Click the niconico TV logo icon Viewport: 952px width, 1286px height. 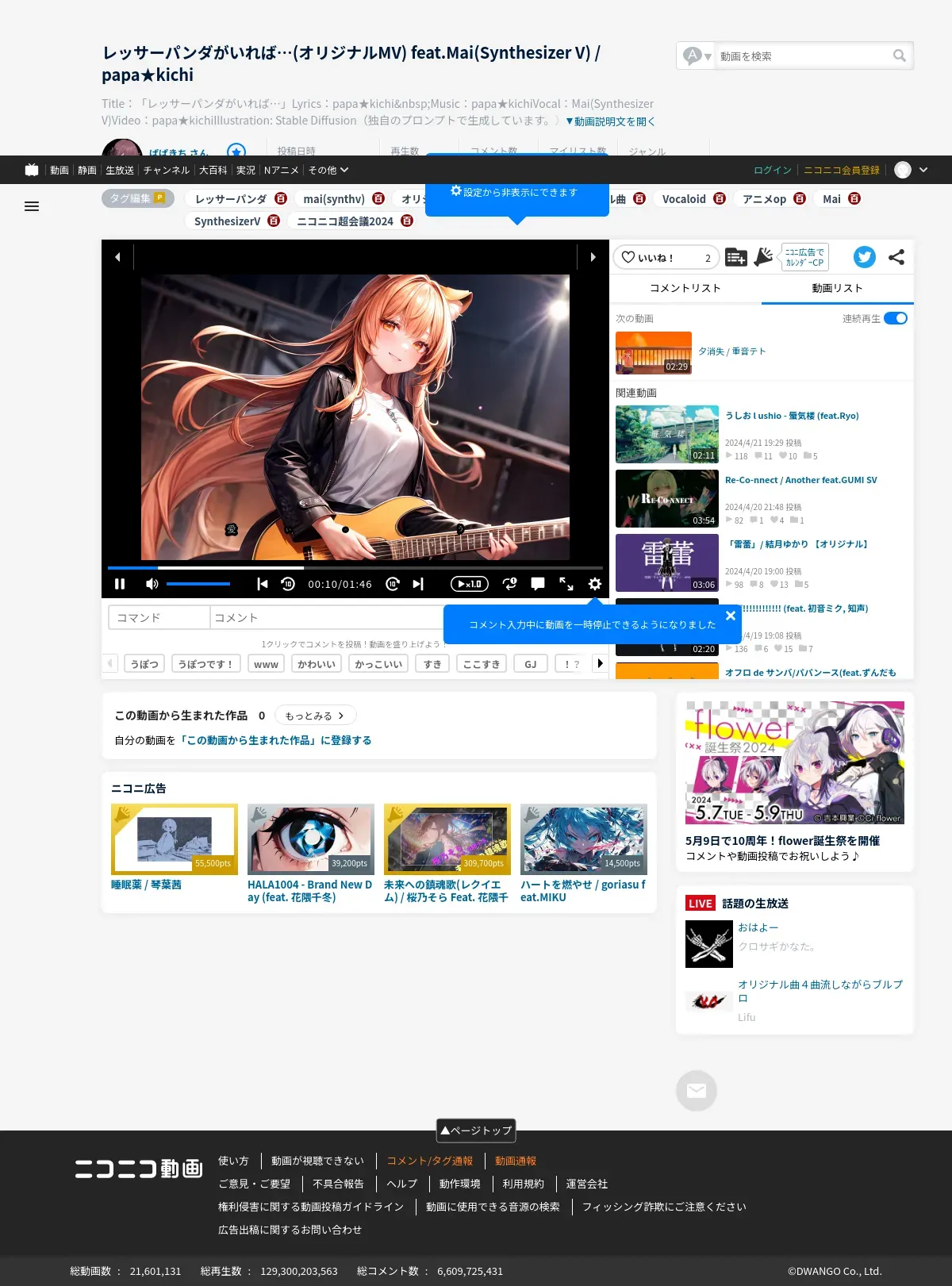[x=32, y=170]
